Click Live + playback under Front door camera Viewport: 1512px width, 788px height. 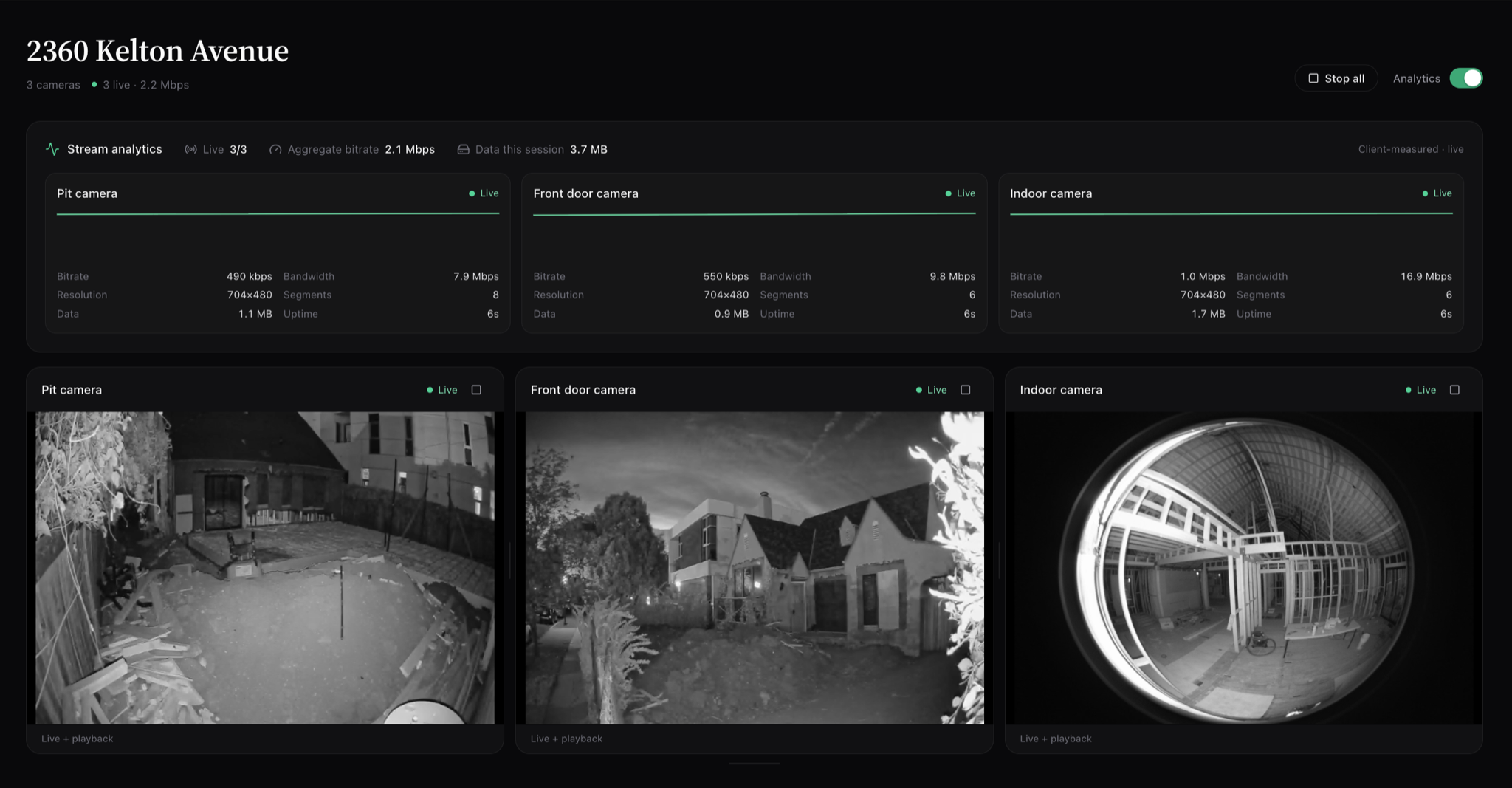click(x=566, y=739)
